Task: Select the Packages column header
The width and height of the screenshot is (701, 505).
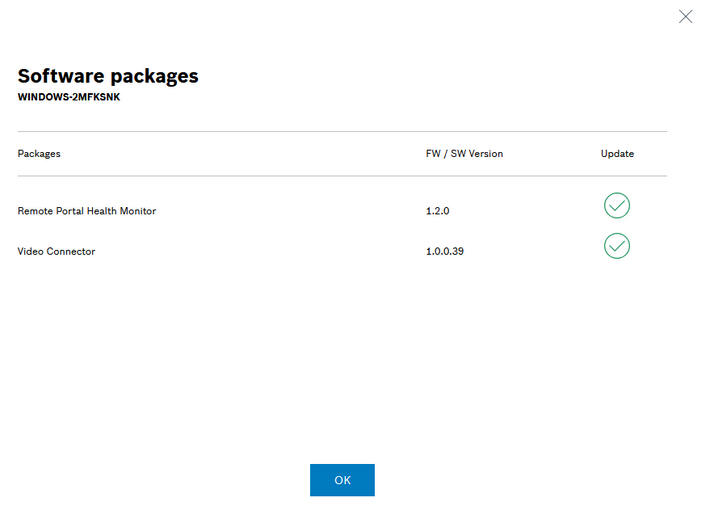Action: tap(39, 154)
